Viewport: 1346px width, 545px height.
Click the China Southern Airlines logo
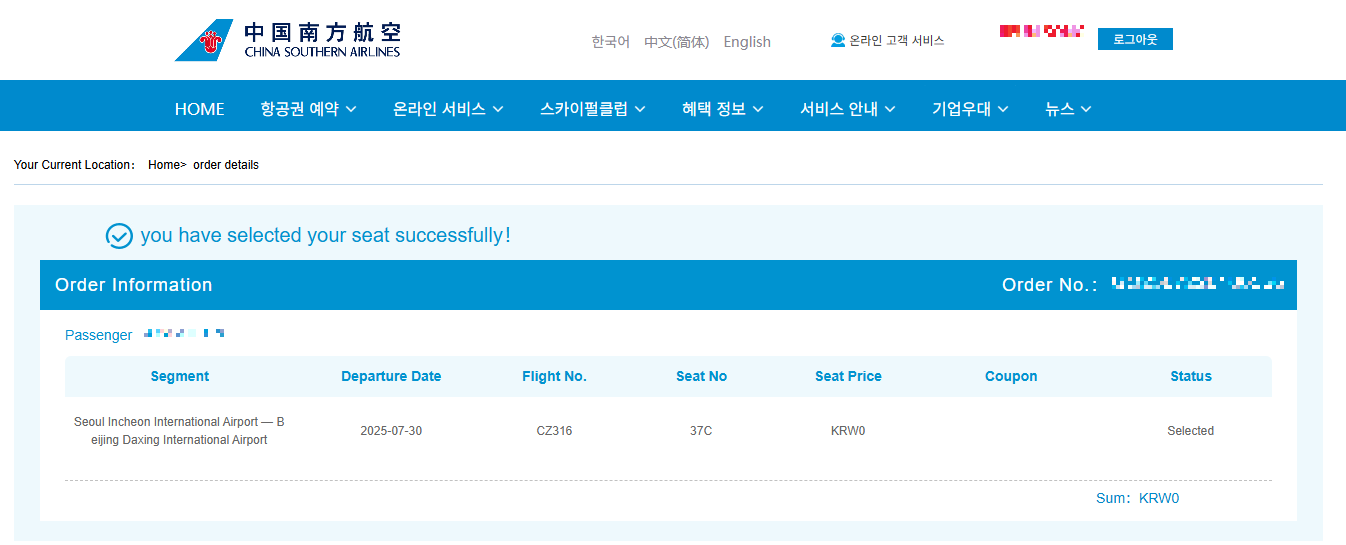287,40
